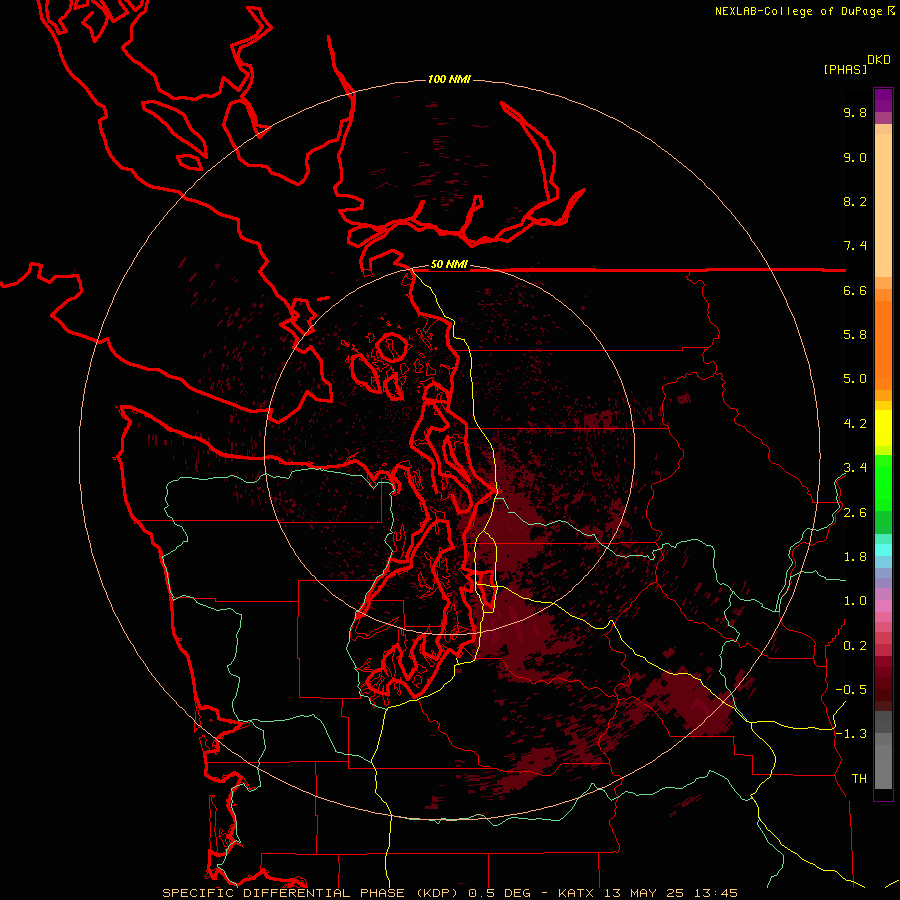The image size is (900, 900).
Task: Click the 7.4 scale value
Action: [855, 246]
